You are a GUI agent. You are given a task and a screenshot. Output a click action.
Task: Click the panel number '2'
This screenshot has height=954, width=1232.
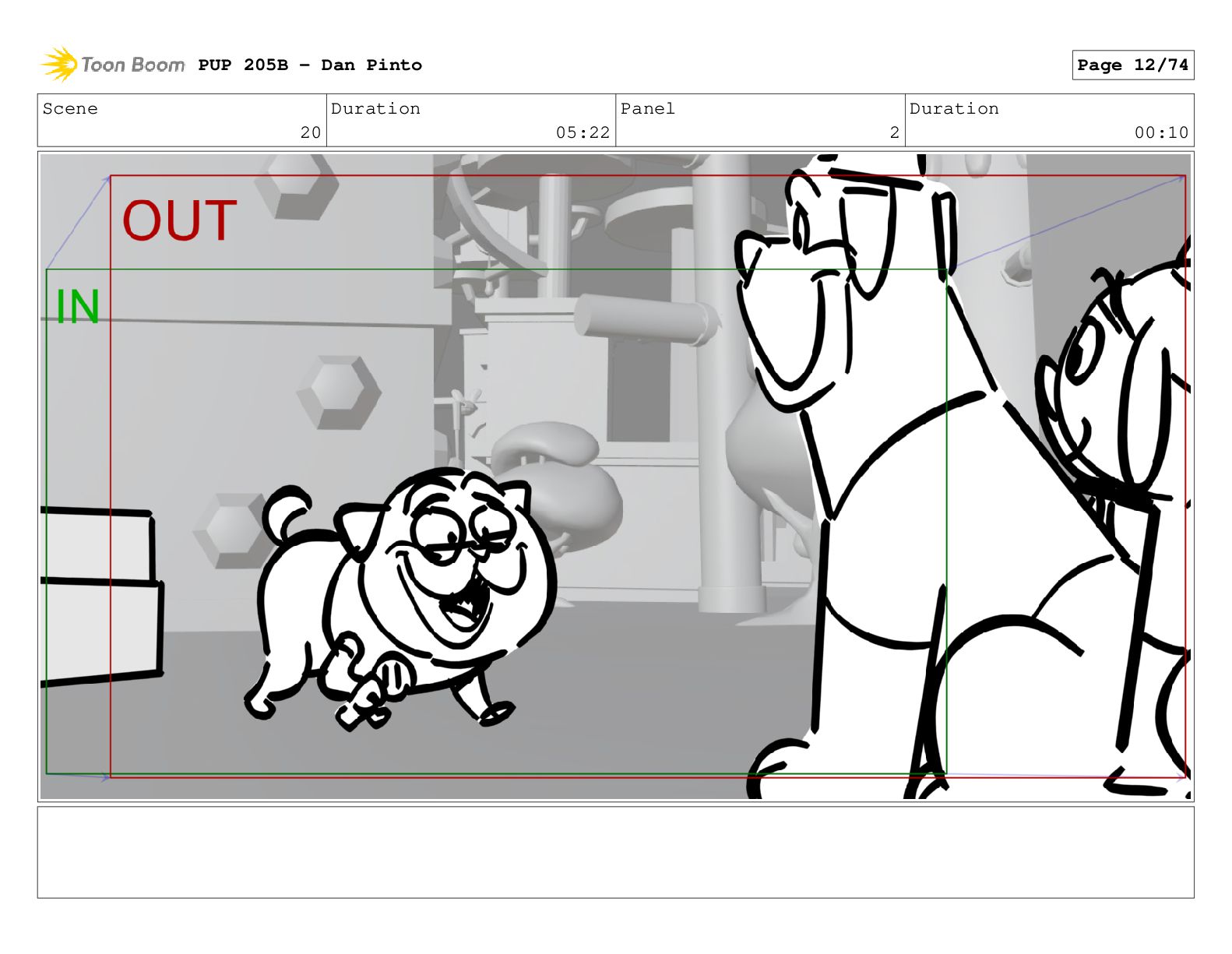tap(895, 132)
